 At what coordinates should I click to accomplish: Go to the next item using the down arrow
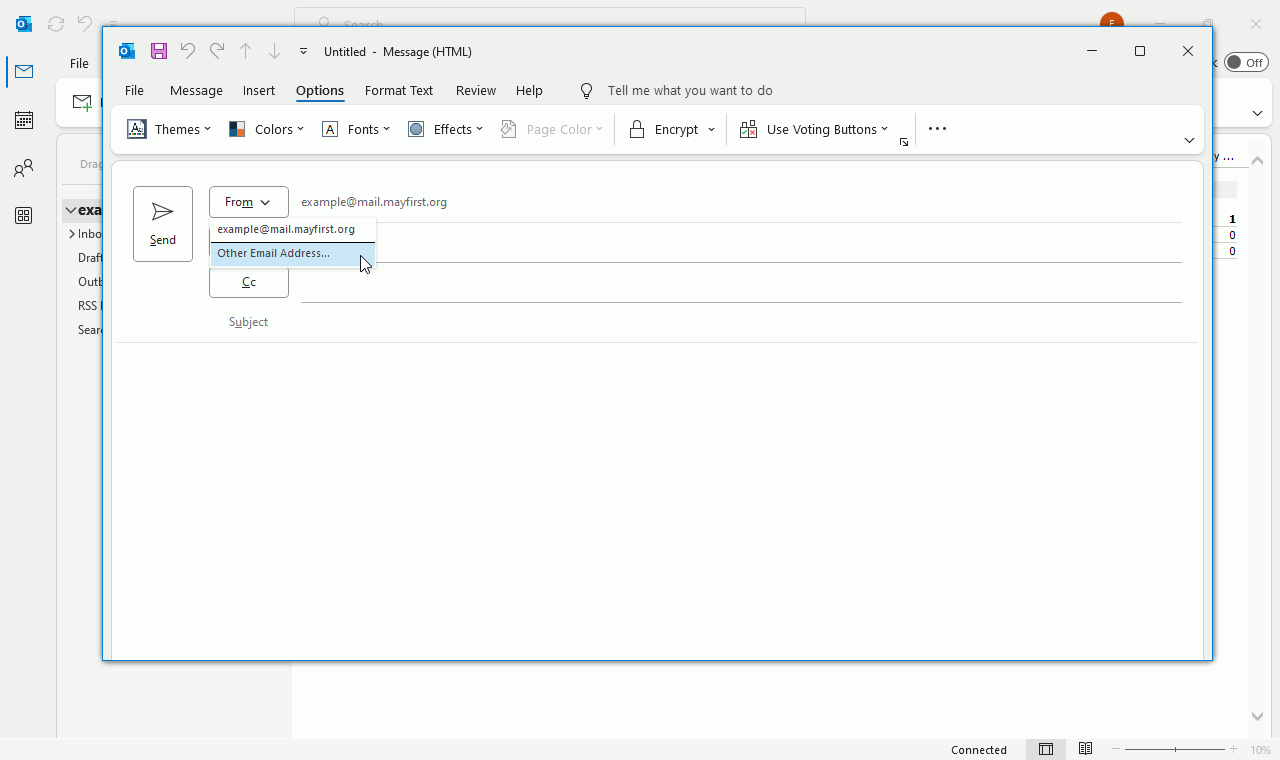pos(274,51)
